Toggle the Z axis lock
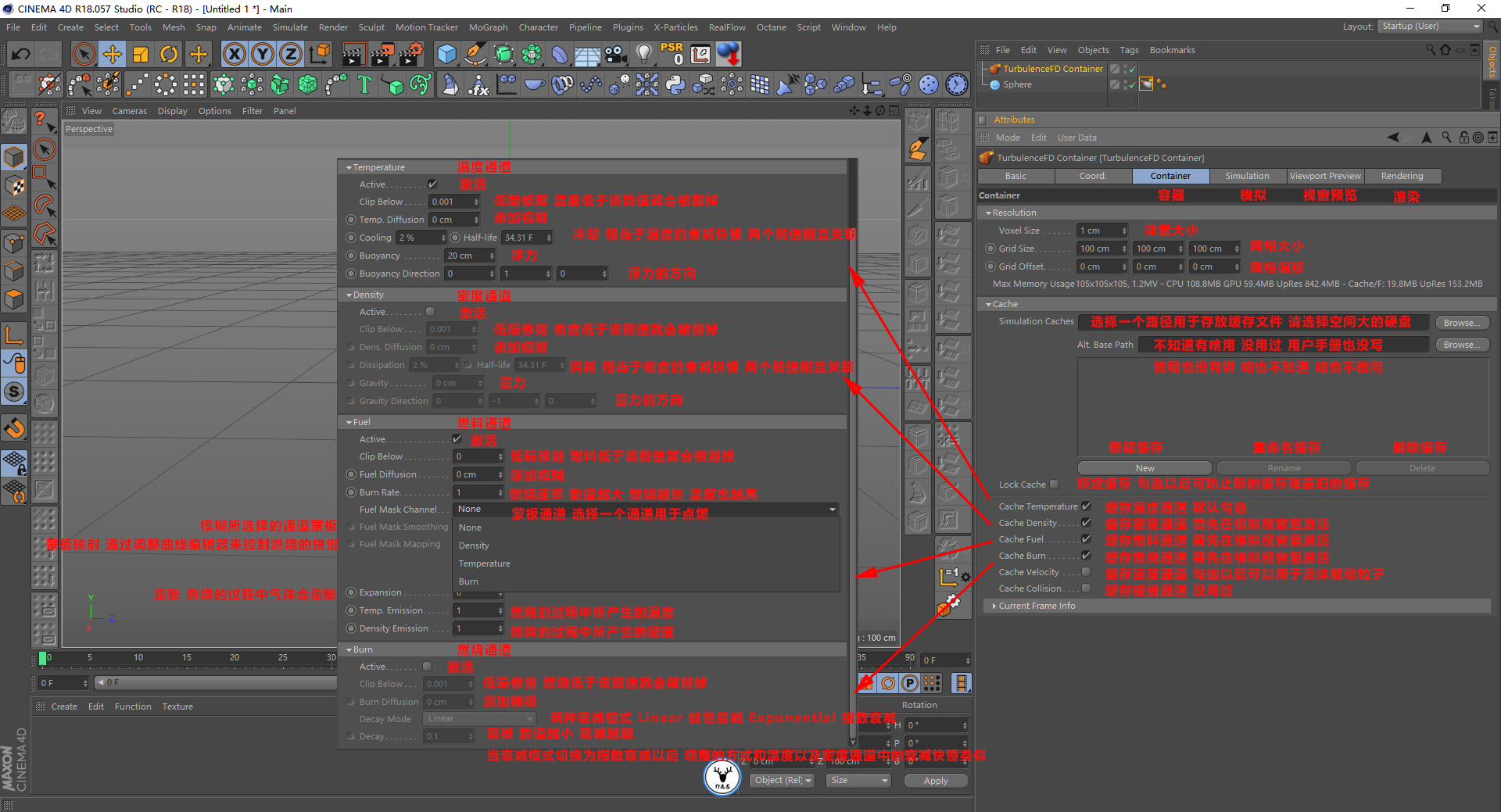Viewport: 1501px width, 812px height. [x=291, y=54]
